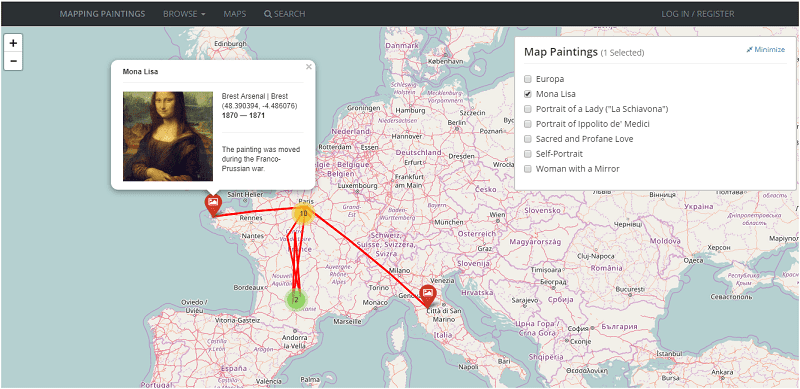Open the orange cluster marker at Paris

tap(304, 213)
